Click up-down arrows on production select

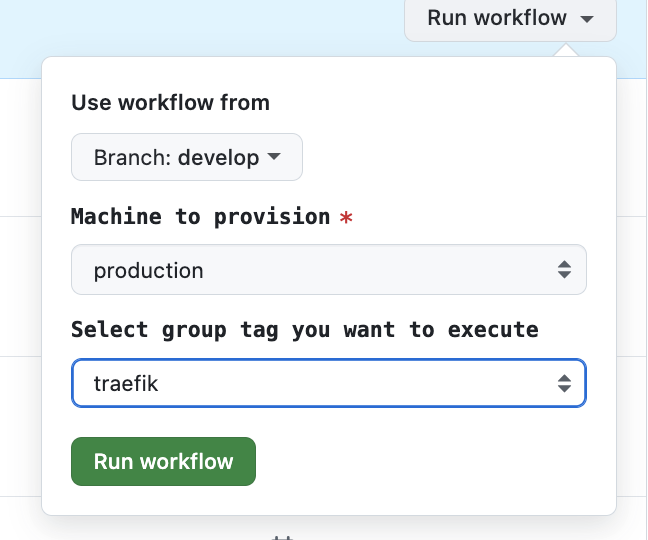point(565,270)
